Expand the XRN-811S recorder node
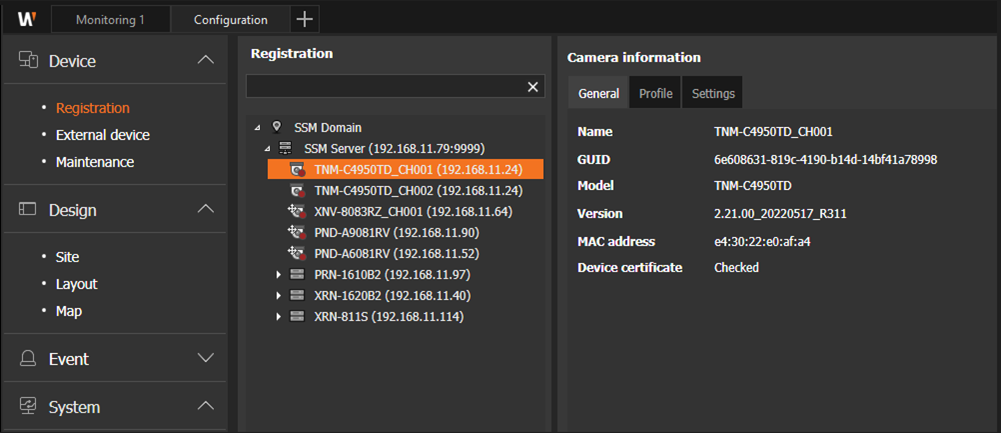 [x=279, y=317]
